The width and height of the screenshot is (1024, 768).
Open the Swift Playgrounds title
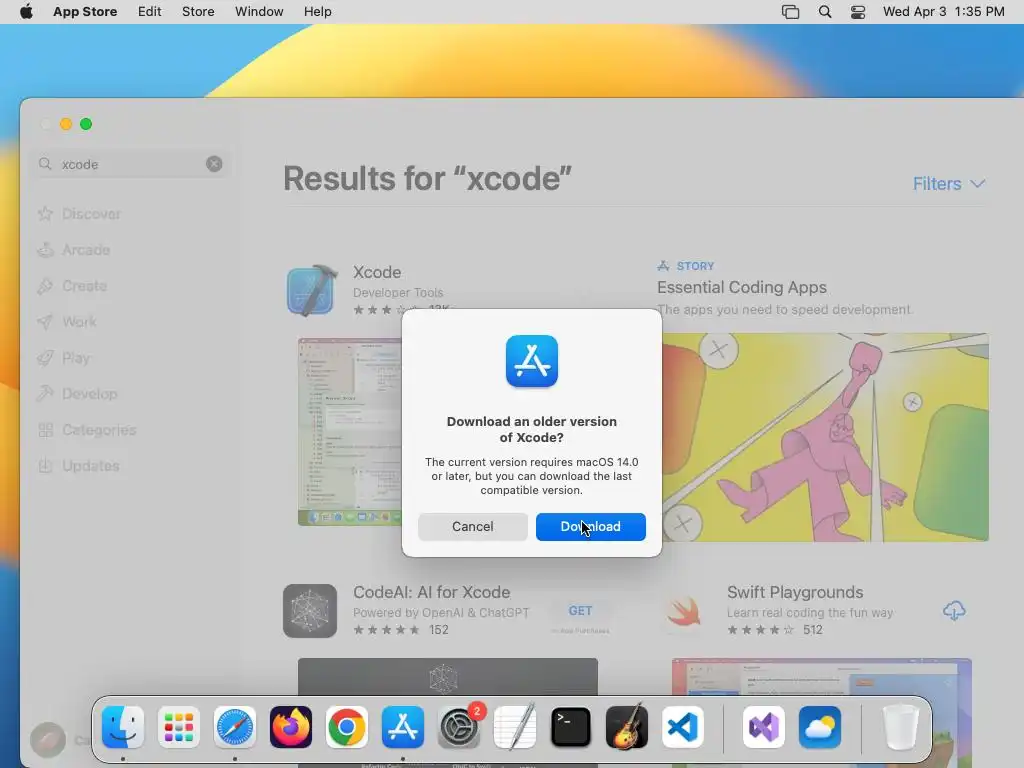(795, 592)
